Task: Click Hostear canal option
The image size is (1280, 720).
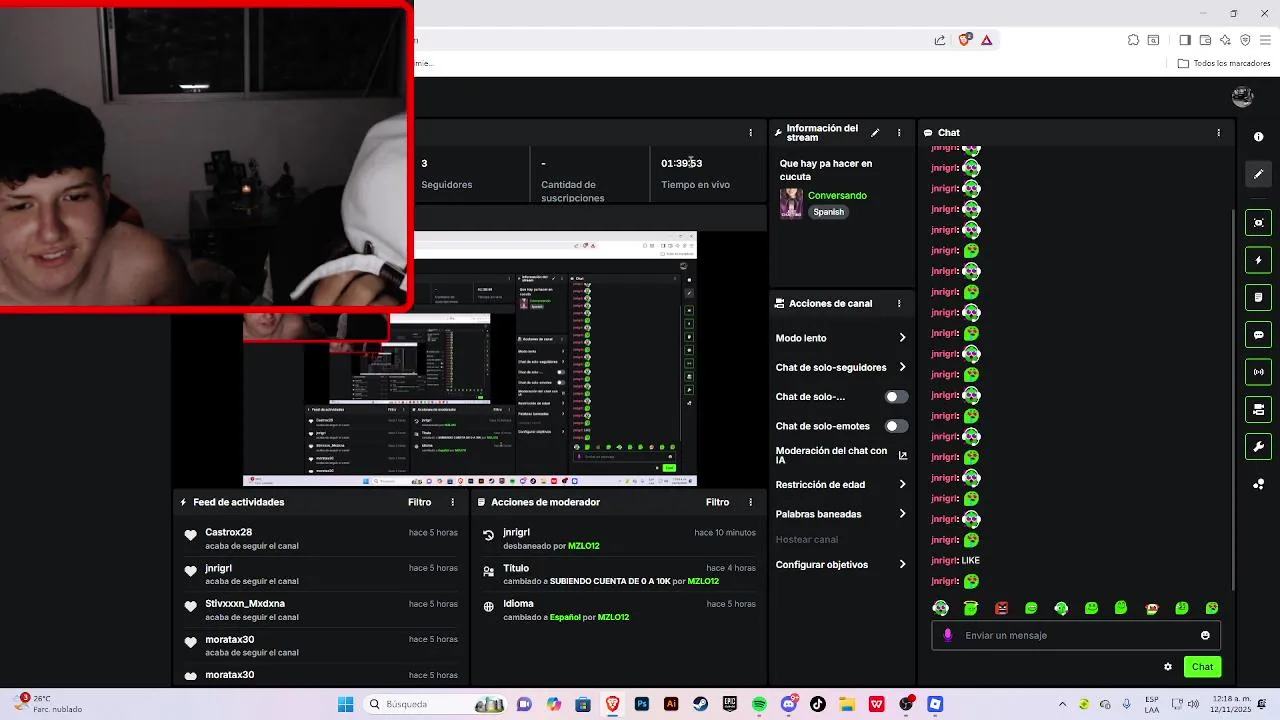Action: pos(807,539)
